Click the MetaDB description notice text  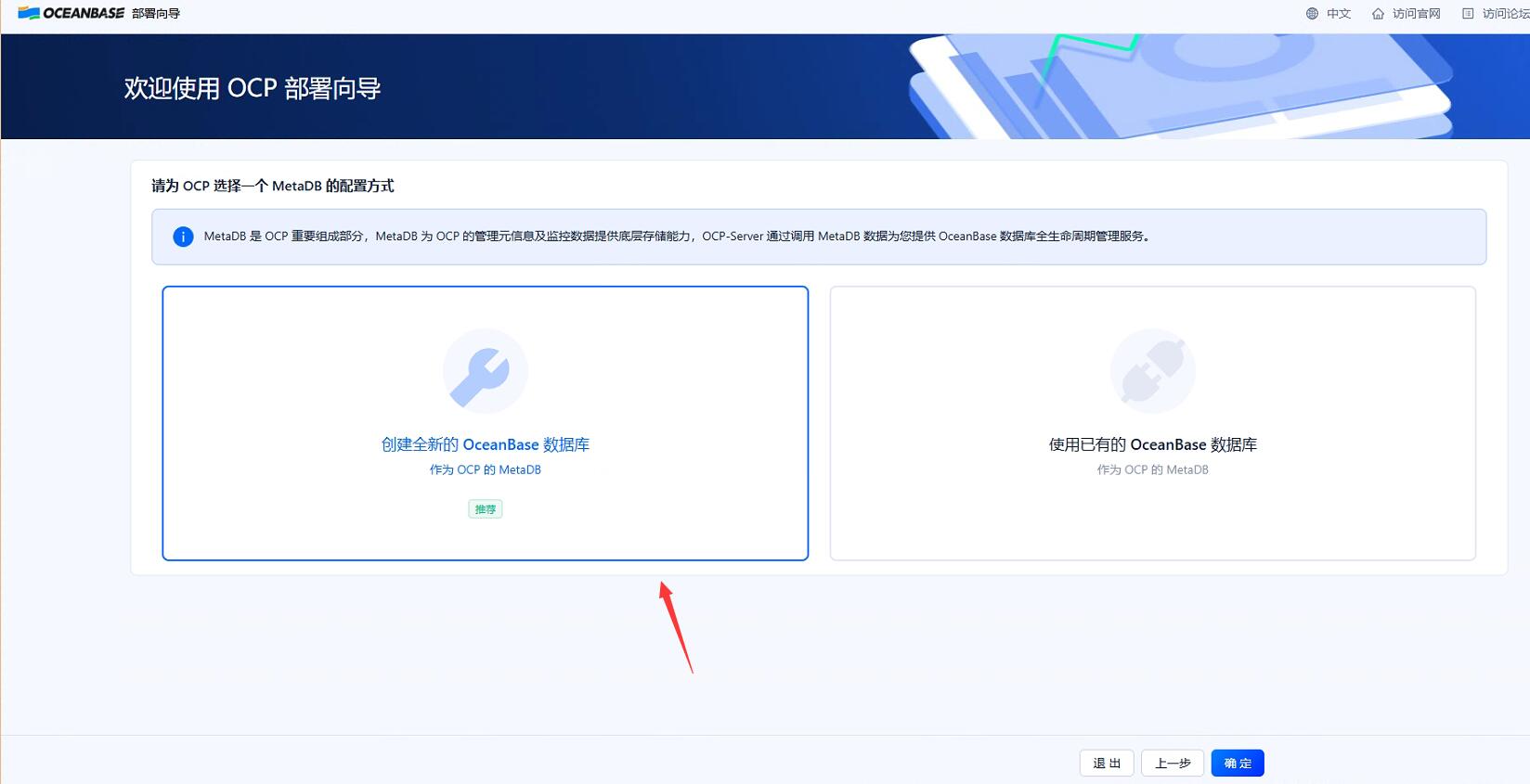[x=678, y=237]
